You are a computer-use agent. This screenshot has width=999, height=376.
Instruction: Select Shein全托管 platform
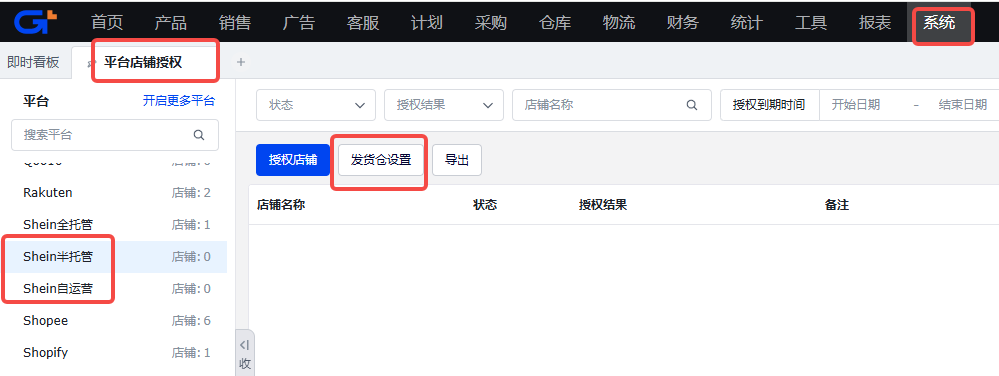coord(113,224)
